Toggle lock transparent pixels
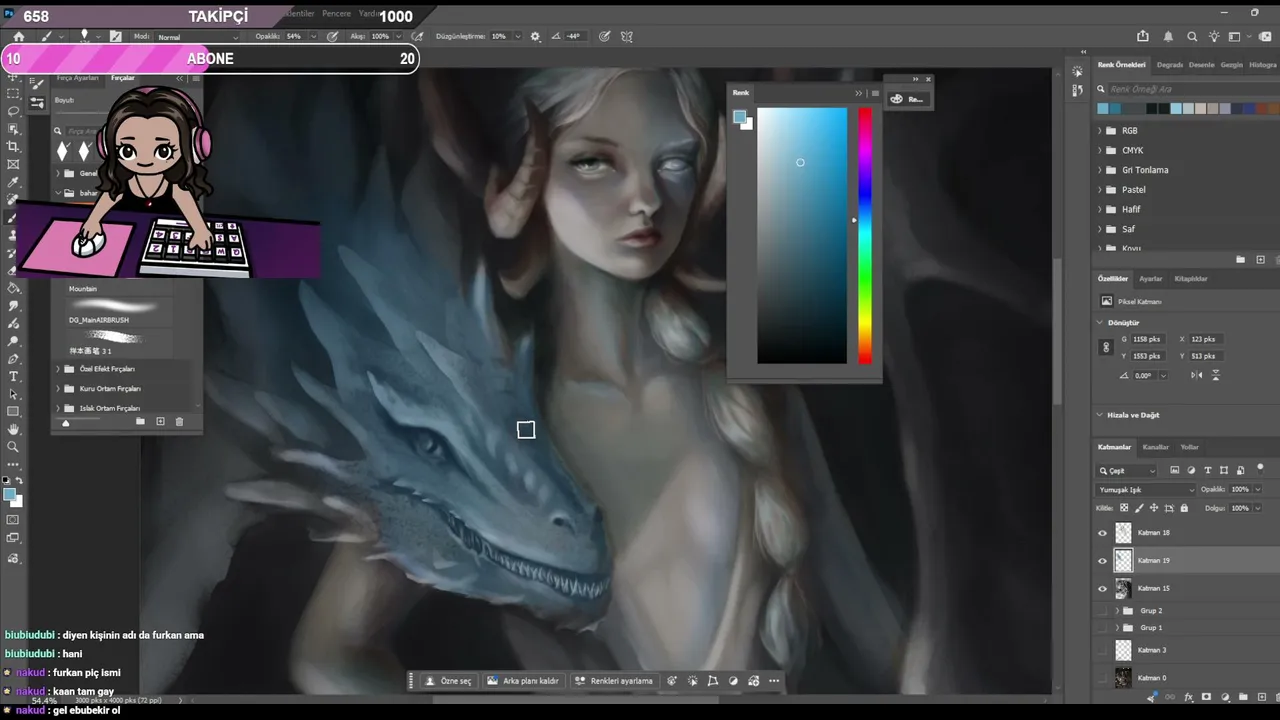This screenshot has width=1280, height=720. click(x=1124, y=508)
